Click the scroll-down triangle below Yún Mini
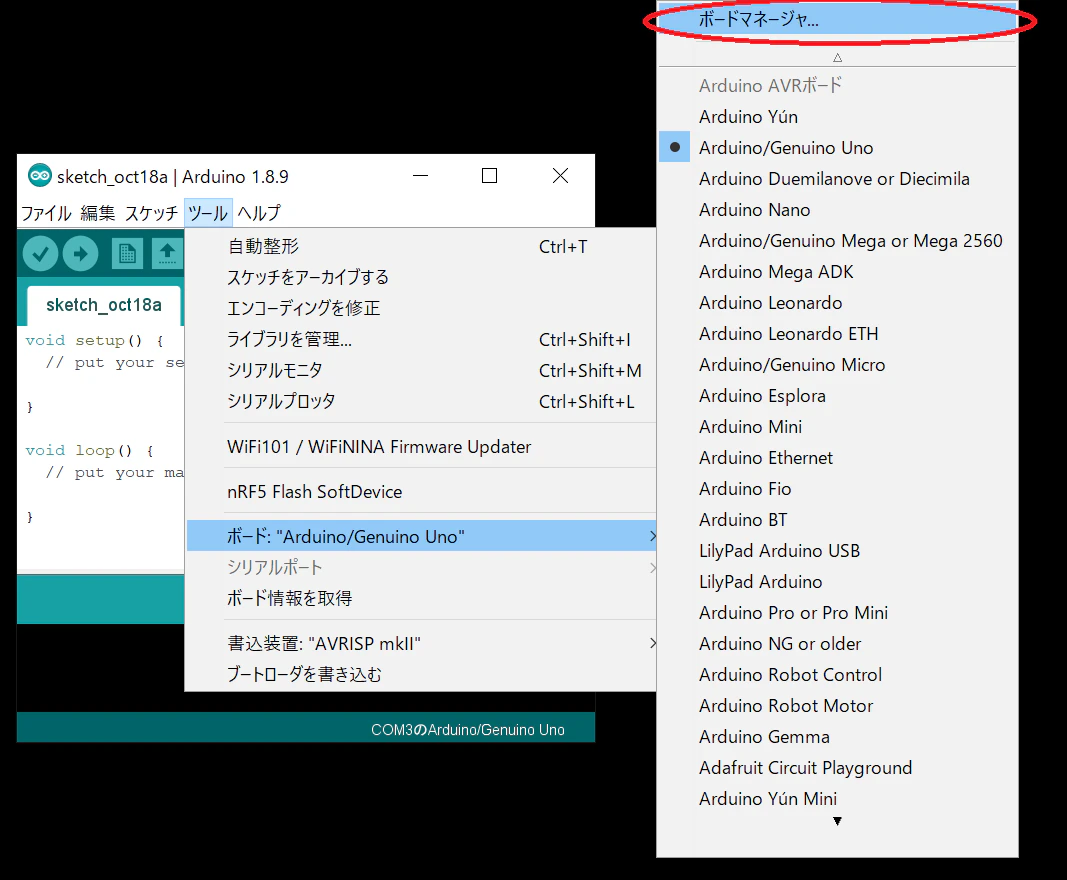Screen dimensions: 1067x880 tap(838, 821)
